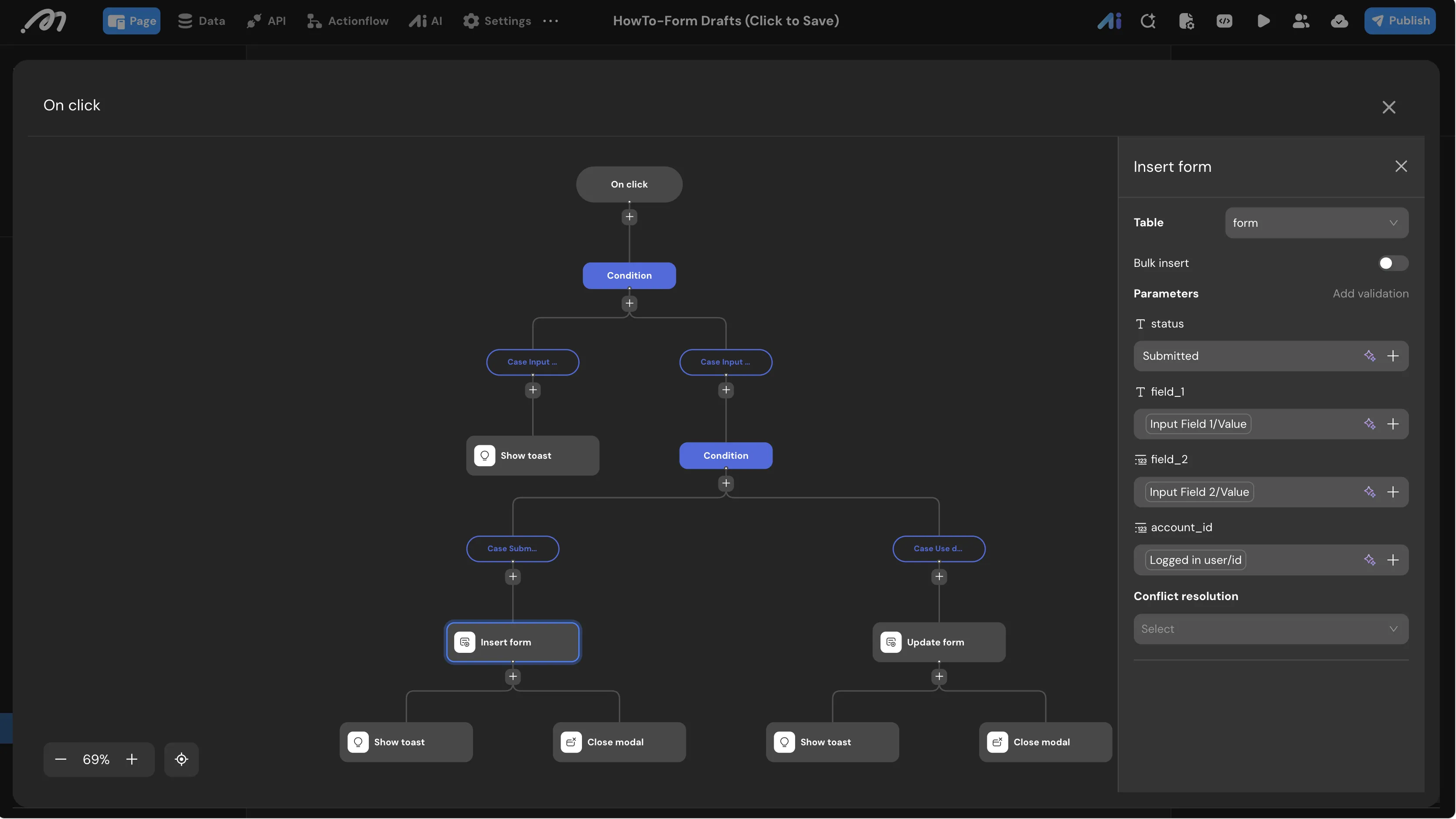Image resolution: width=1456 pixels, height=819 pixels.
Task: Select the Case Use d... branch node
Action: click(939, 549)
